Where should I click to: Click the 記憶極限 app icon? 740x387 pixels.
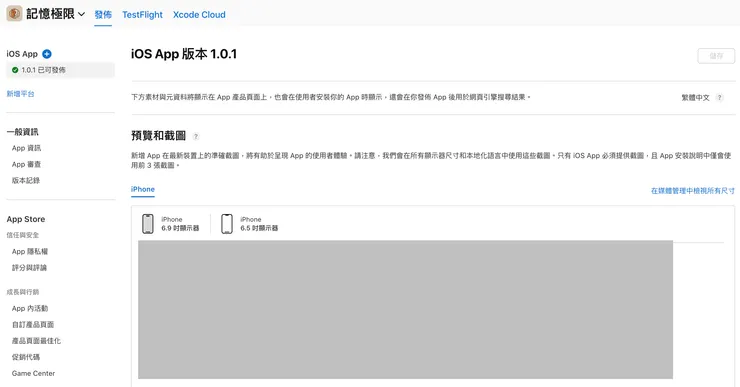point(14,14)
